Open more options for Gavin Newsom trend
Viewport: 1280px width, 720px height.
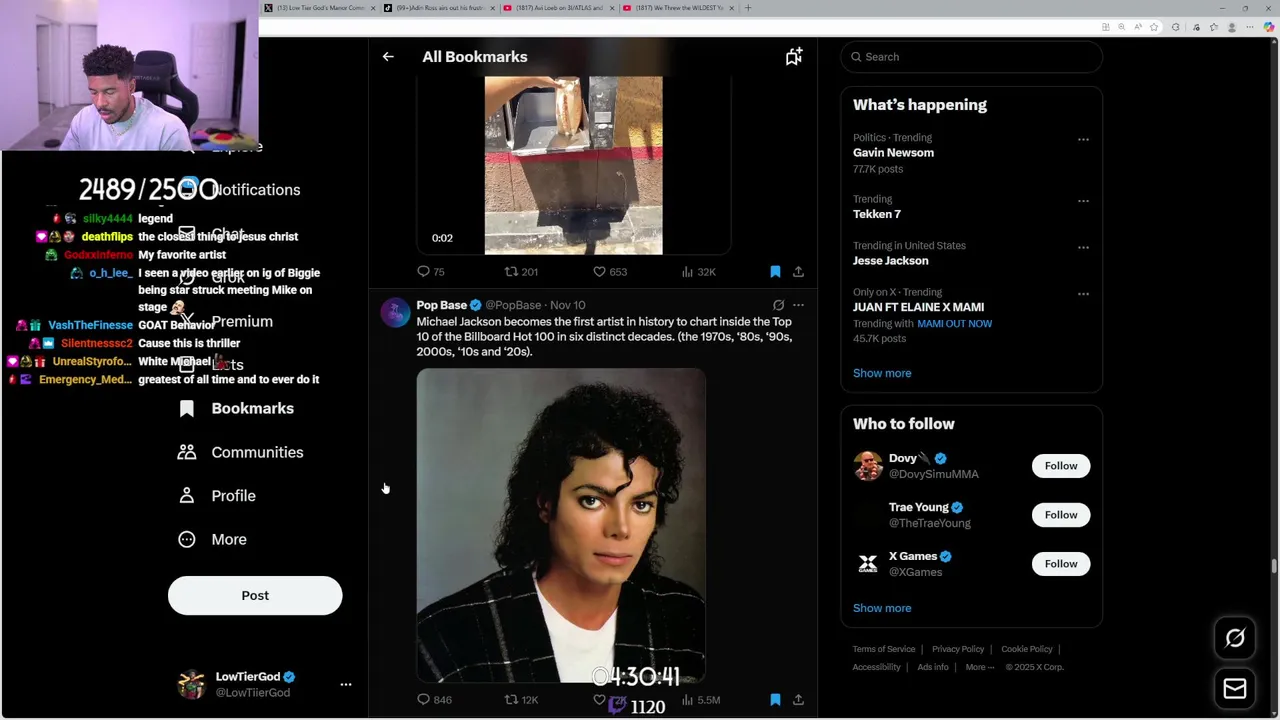[x=1083, y=140]
